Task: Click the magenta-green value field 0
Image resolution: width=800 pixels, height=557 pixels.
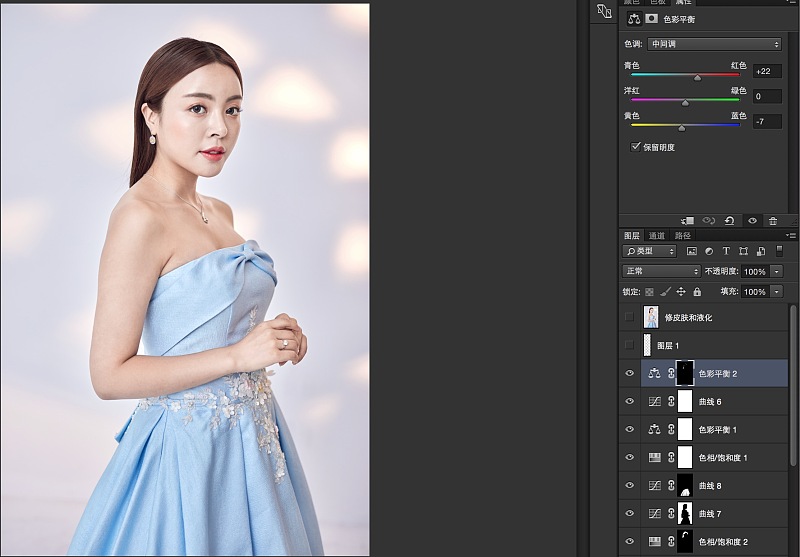Action: coord(767,96)
